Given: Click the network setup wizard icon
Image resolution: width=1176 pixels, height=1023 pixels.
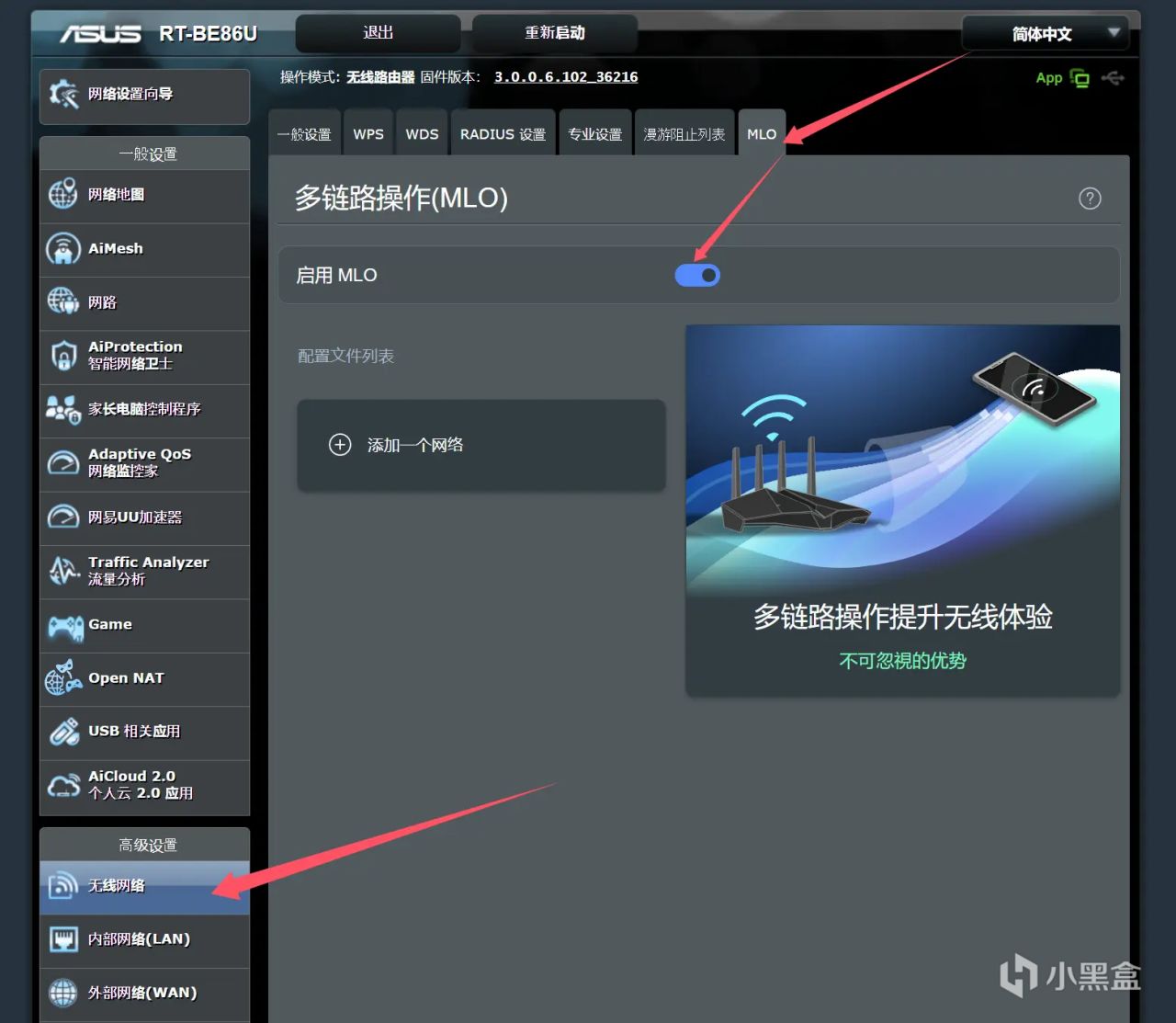Looking at the screenshot, I should pyautogui.click(x=63, y=94).
